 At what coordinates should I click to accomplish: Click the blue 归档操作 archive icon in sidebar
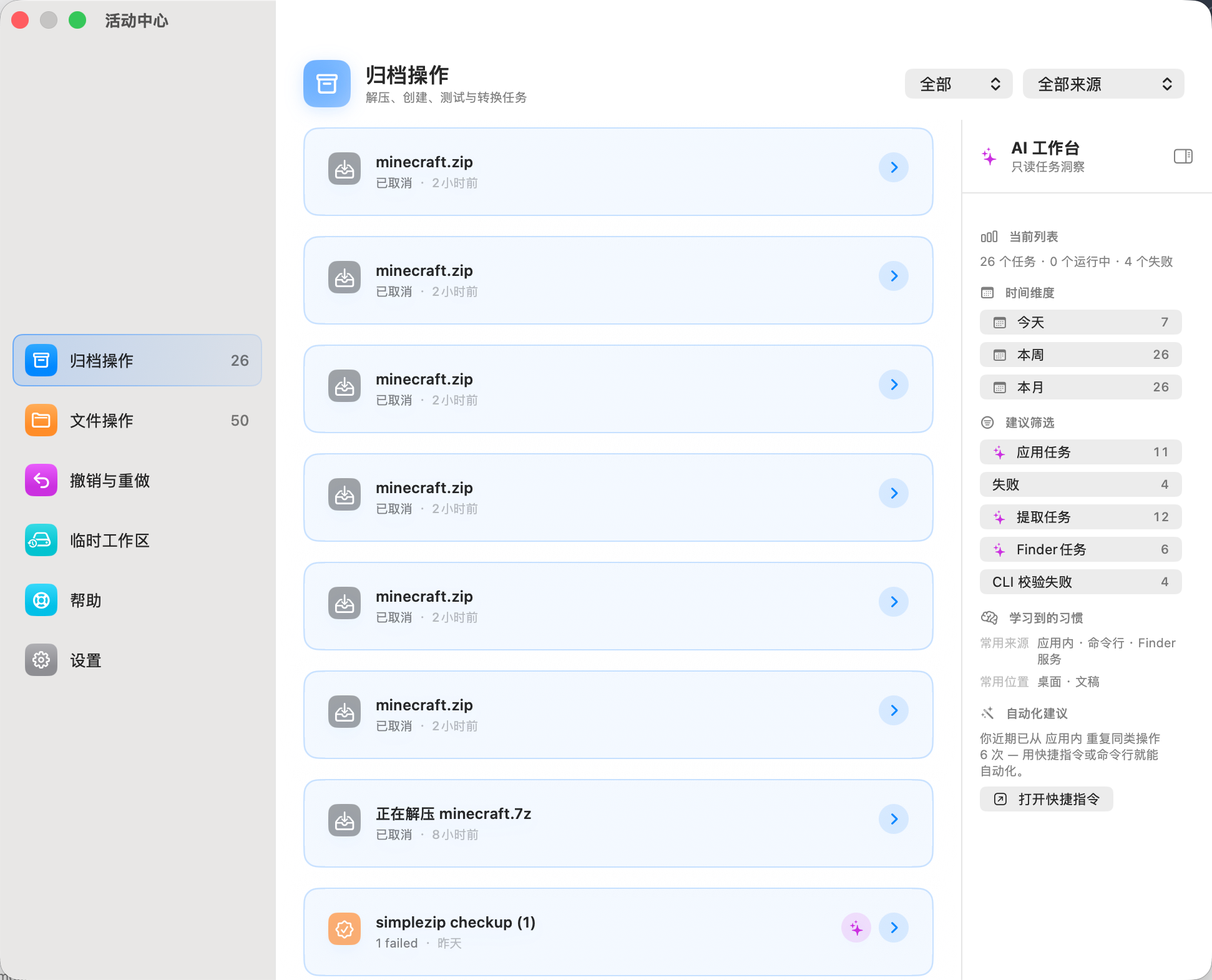[x=41, y=360]
